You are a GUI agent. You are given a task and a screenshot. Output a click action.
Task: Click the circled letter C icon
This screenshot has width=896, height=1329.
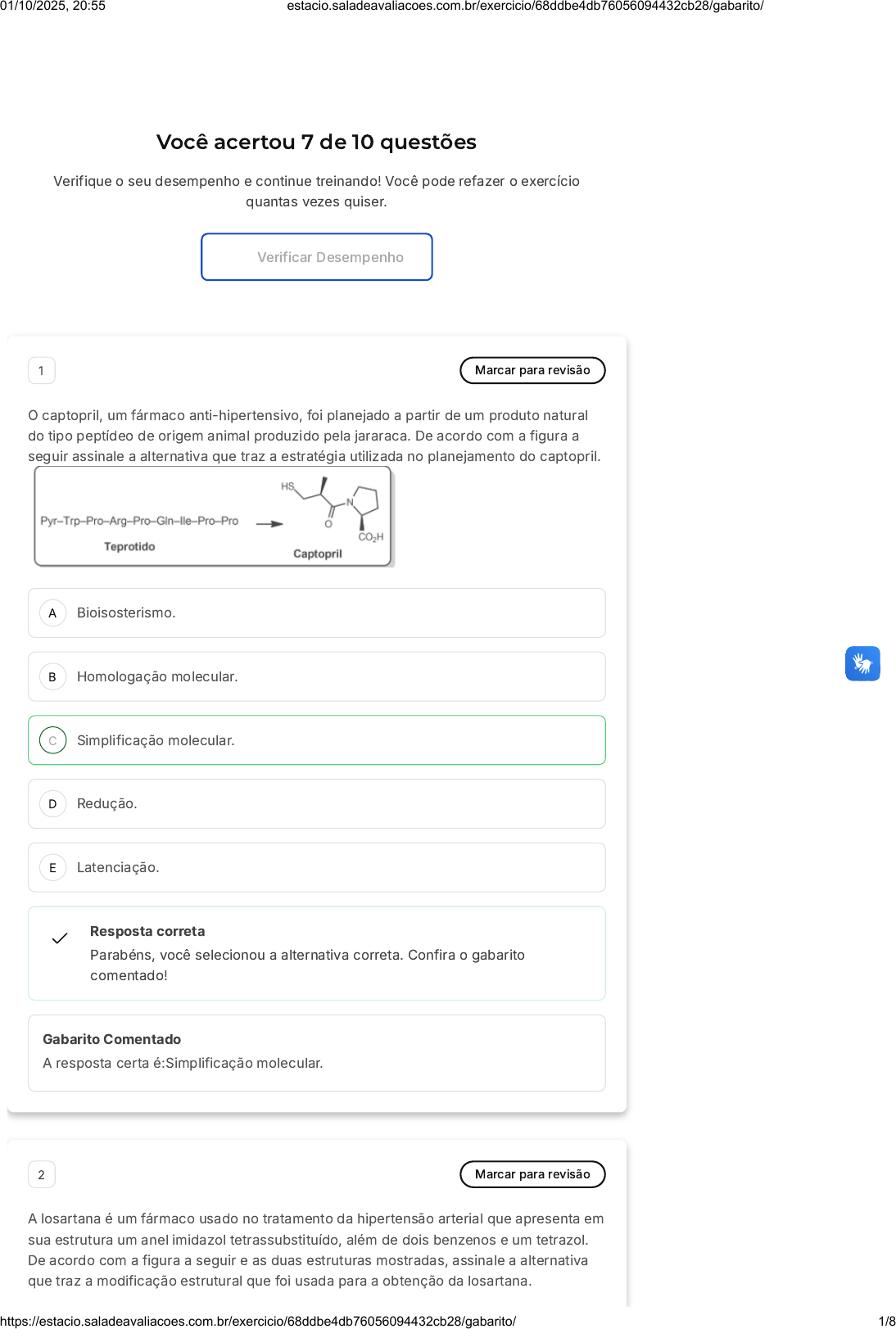coord(52,740)
